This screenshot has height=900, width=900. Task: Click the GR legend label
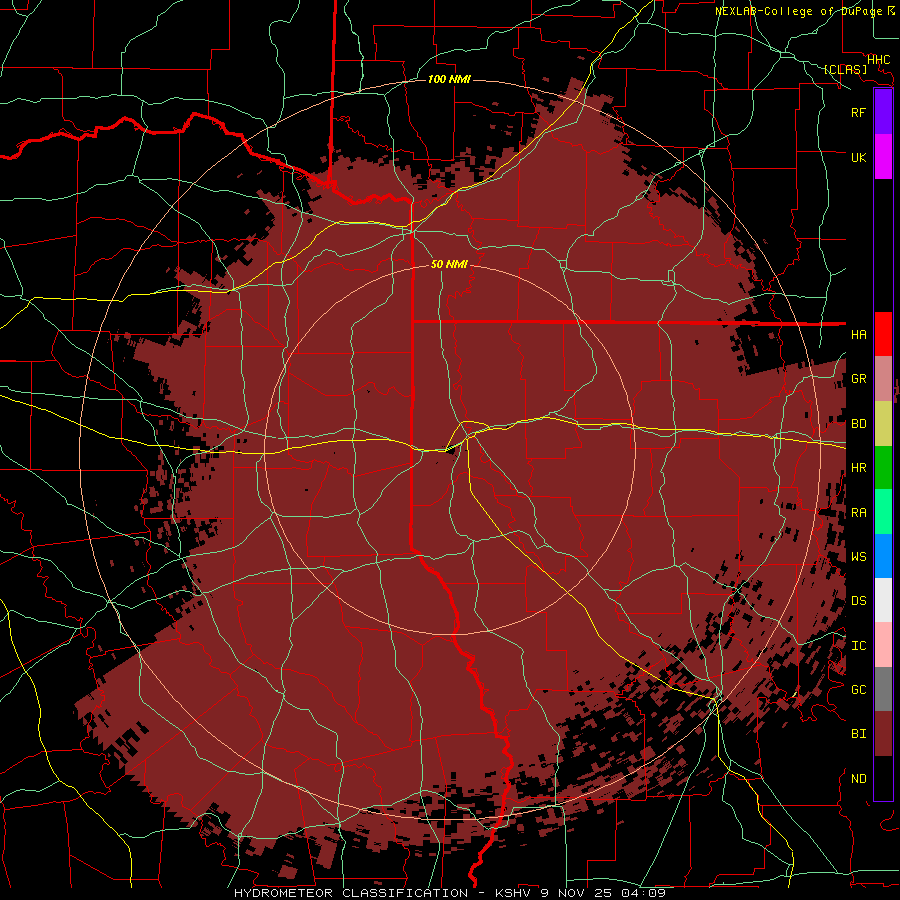click(859, 379)
